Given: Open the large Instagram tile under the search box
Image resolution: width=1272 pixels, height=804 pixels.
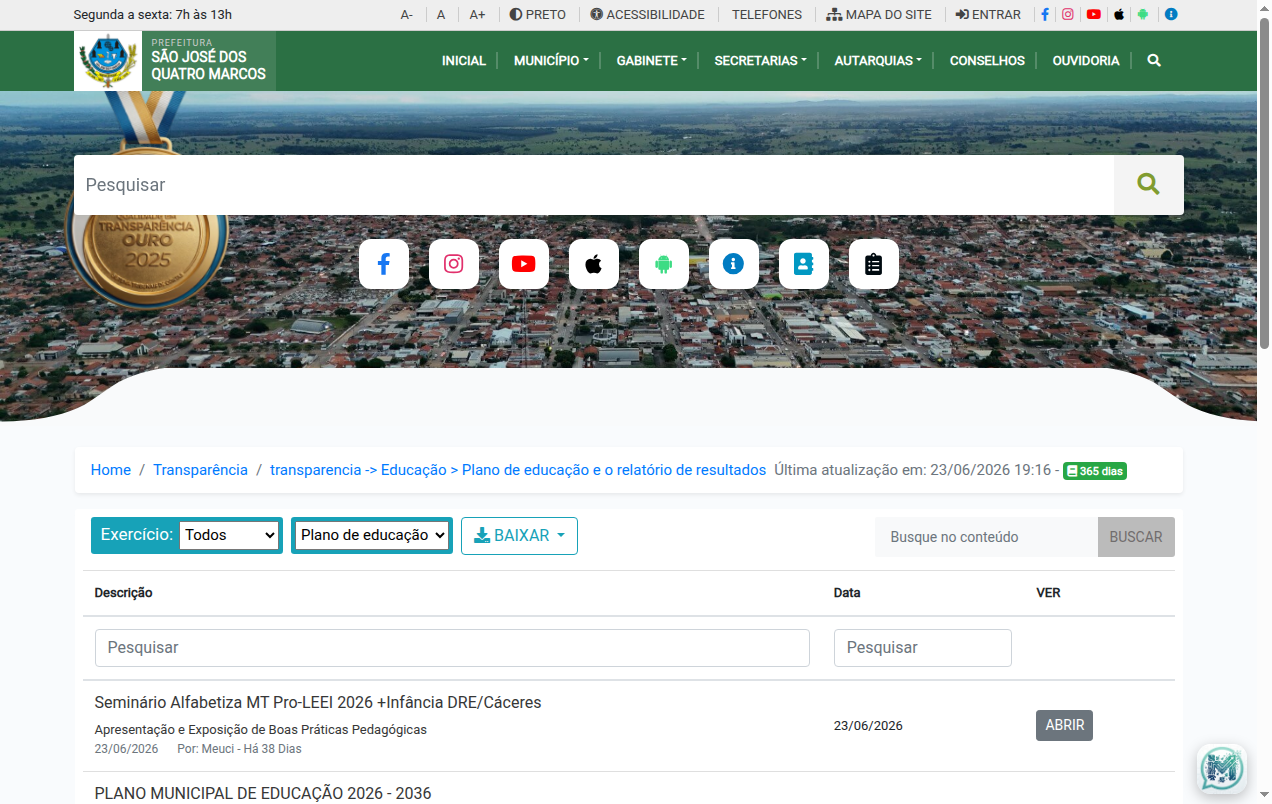Looking at the screenshot, I should (x=454, y=264).
